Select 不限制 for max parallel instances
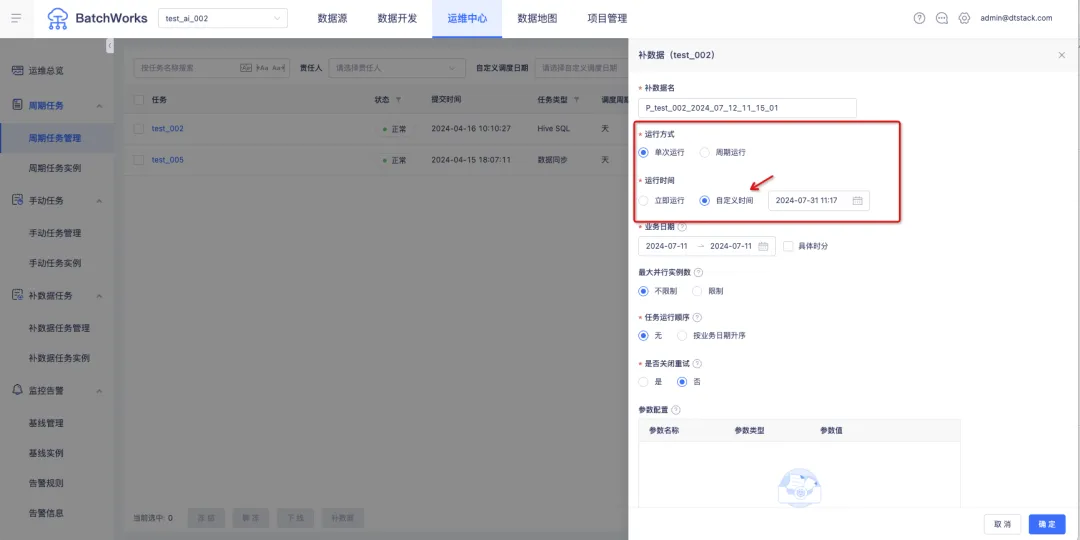 click(643, 291)
